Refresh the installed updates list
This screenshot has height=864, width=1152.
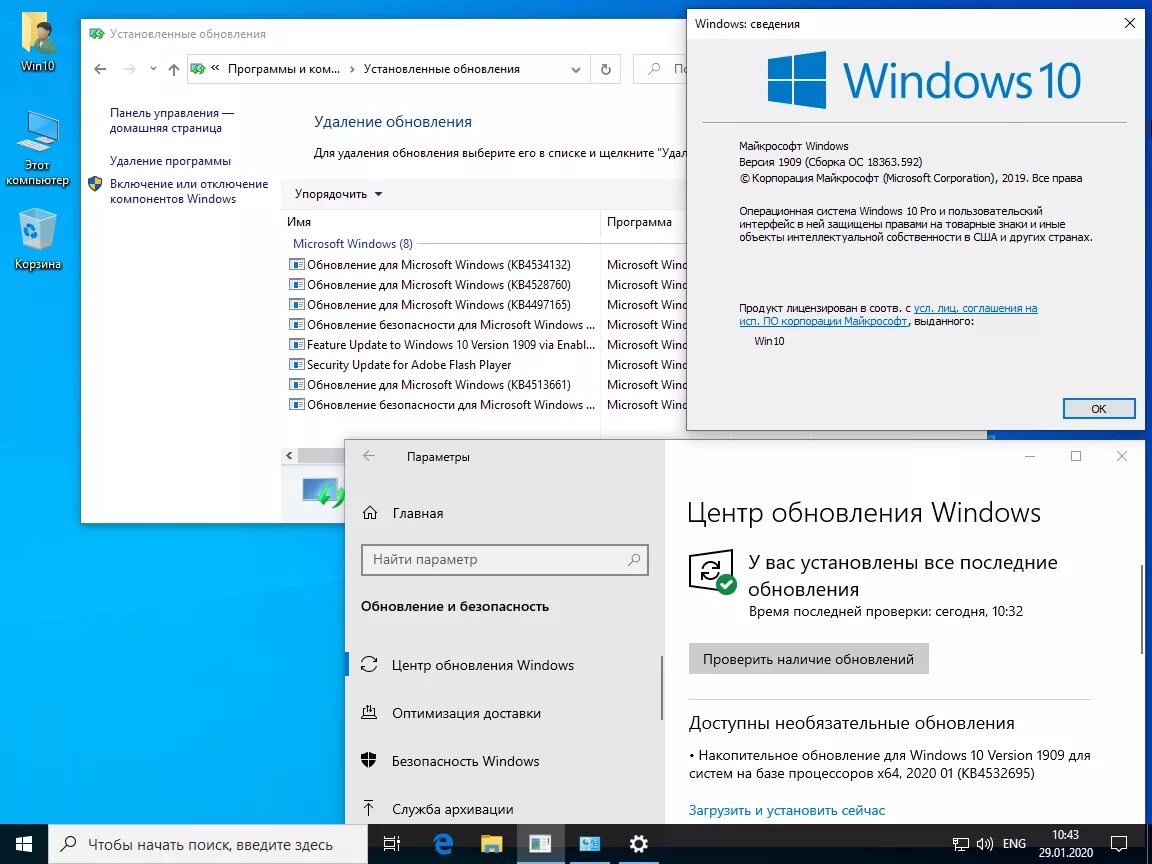[605, 69]
